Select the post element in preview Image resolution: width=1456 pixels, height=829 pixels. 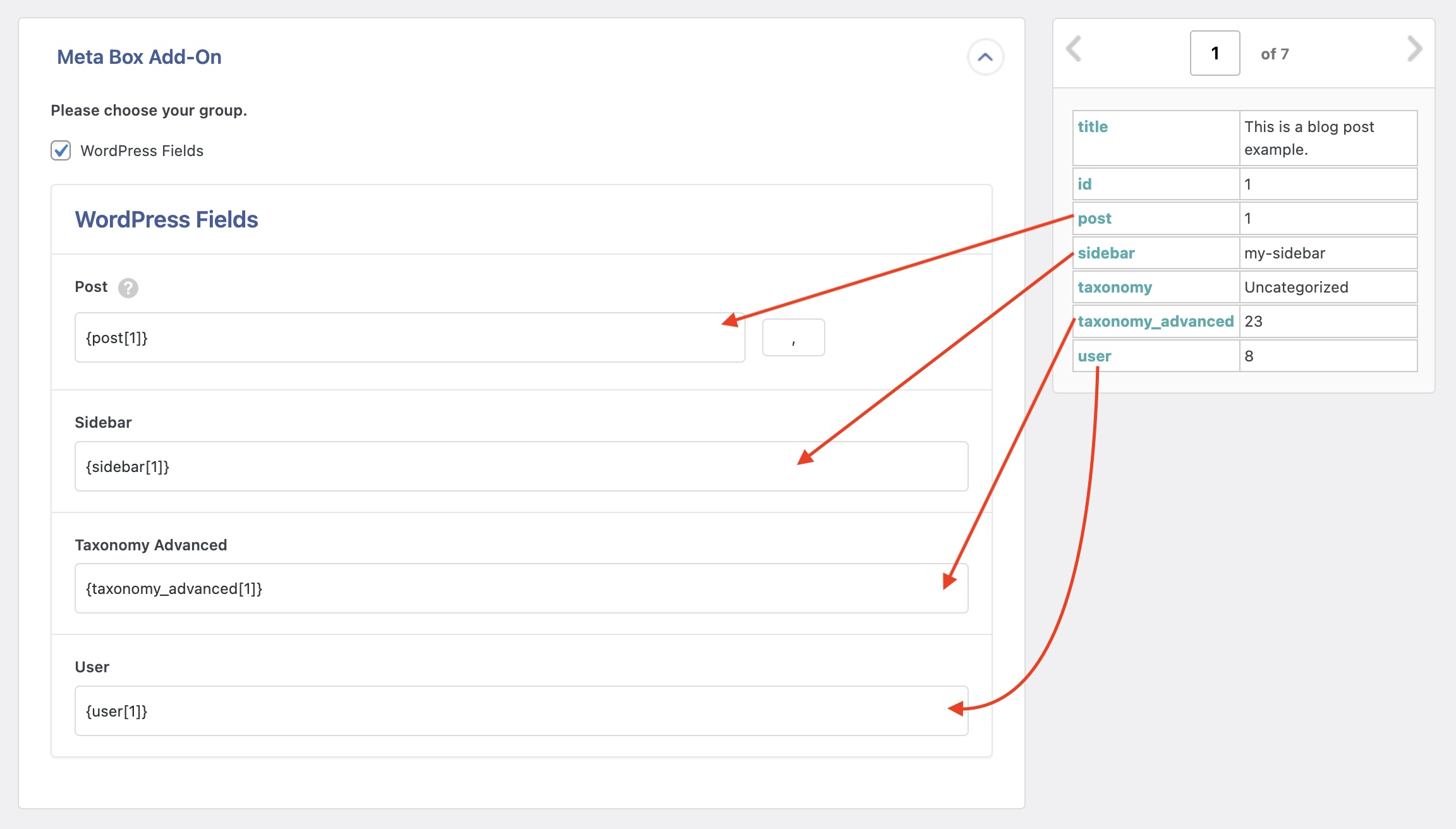1094,219
